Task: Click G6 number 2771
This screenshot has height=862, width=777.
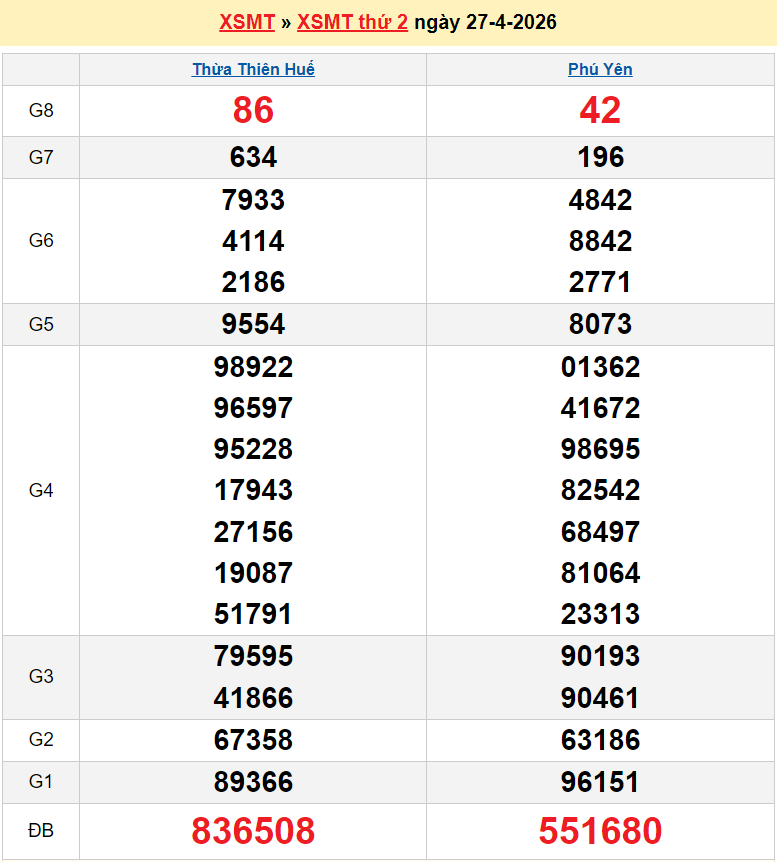Action: (x=600, y=282)
